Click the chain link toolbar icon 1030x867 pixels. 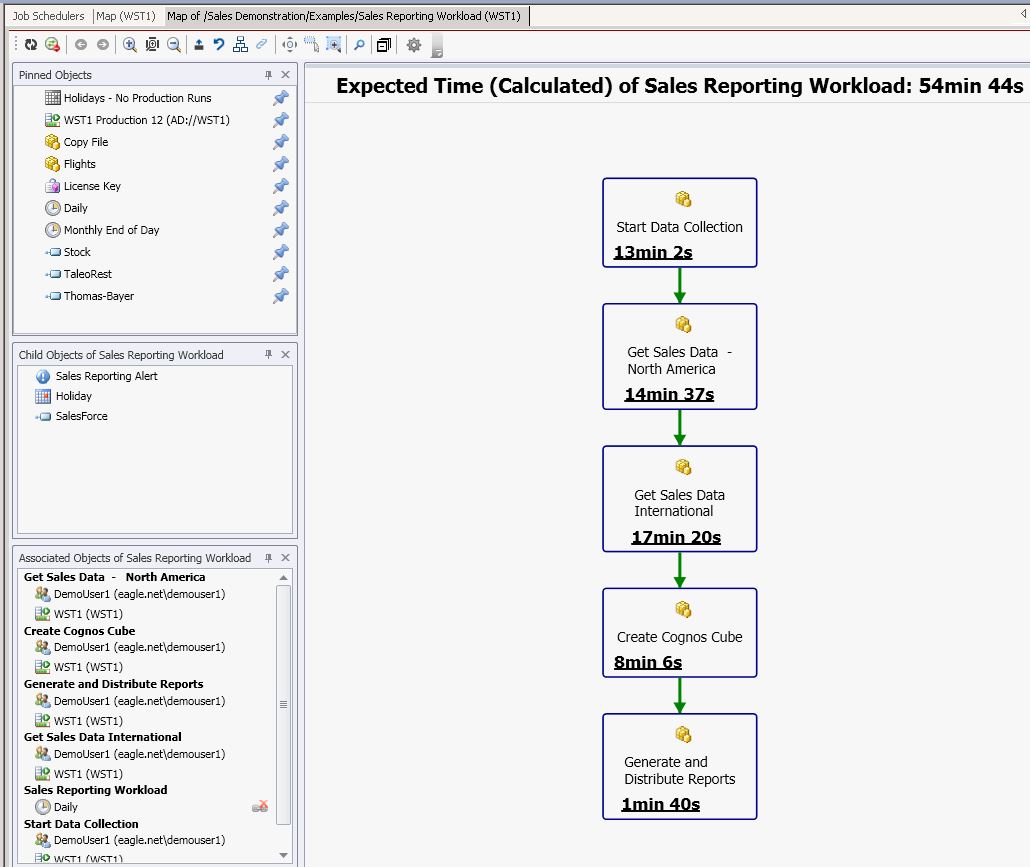click(261, 45)
